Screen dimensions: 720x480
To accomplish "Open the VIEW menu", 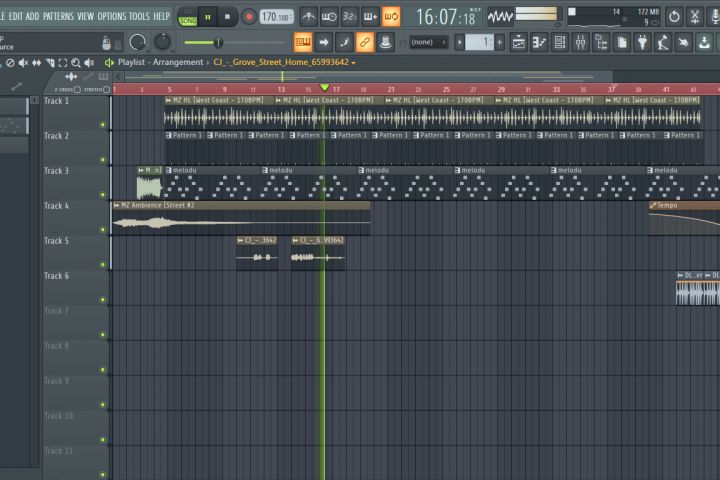I will (x=85, y=17).
